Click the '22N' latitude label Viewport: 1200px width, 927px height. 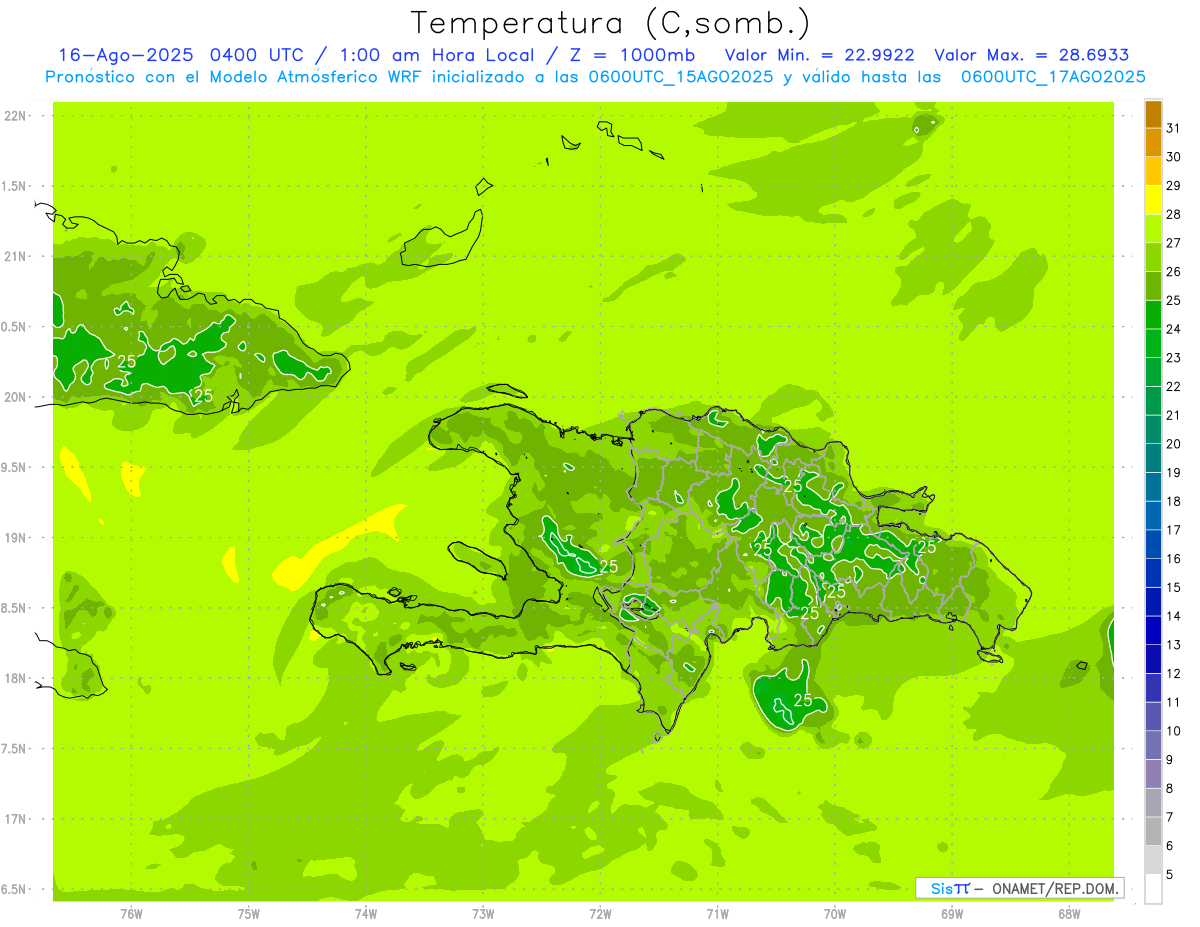click(x=16, y=116)
